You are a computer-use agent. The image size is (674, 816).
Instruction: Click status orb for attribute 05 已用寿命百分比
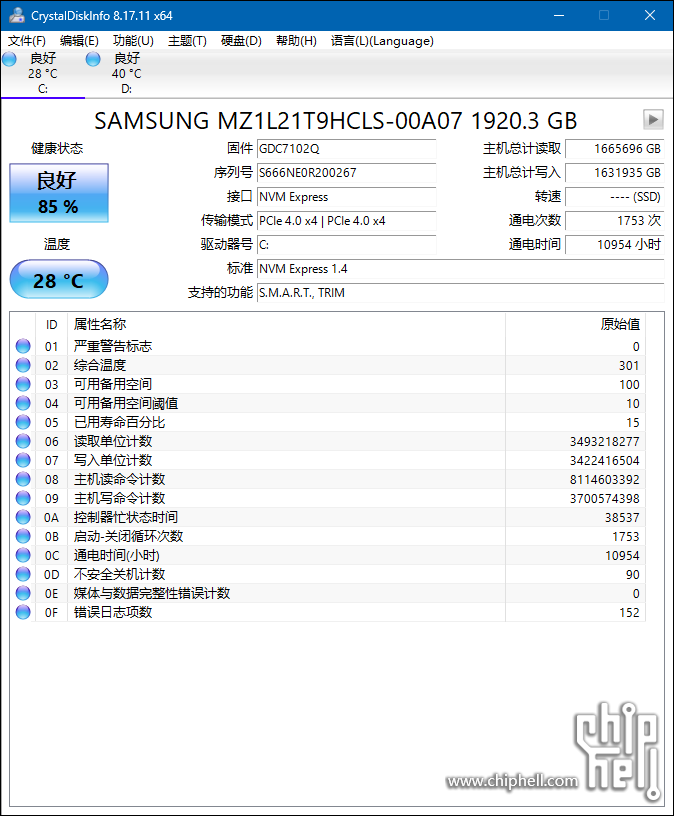(23, 422)
